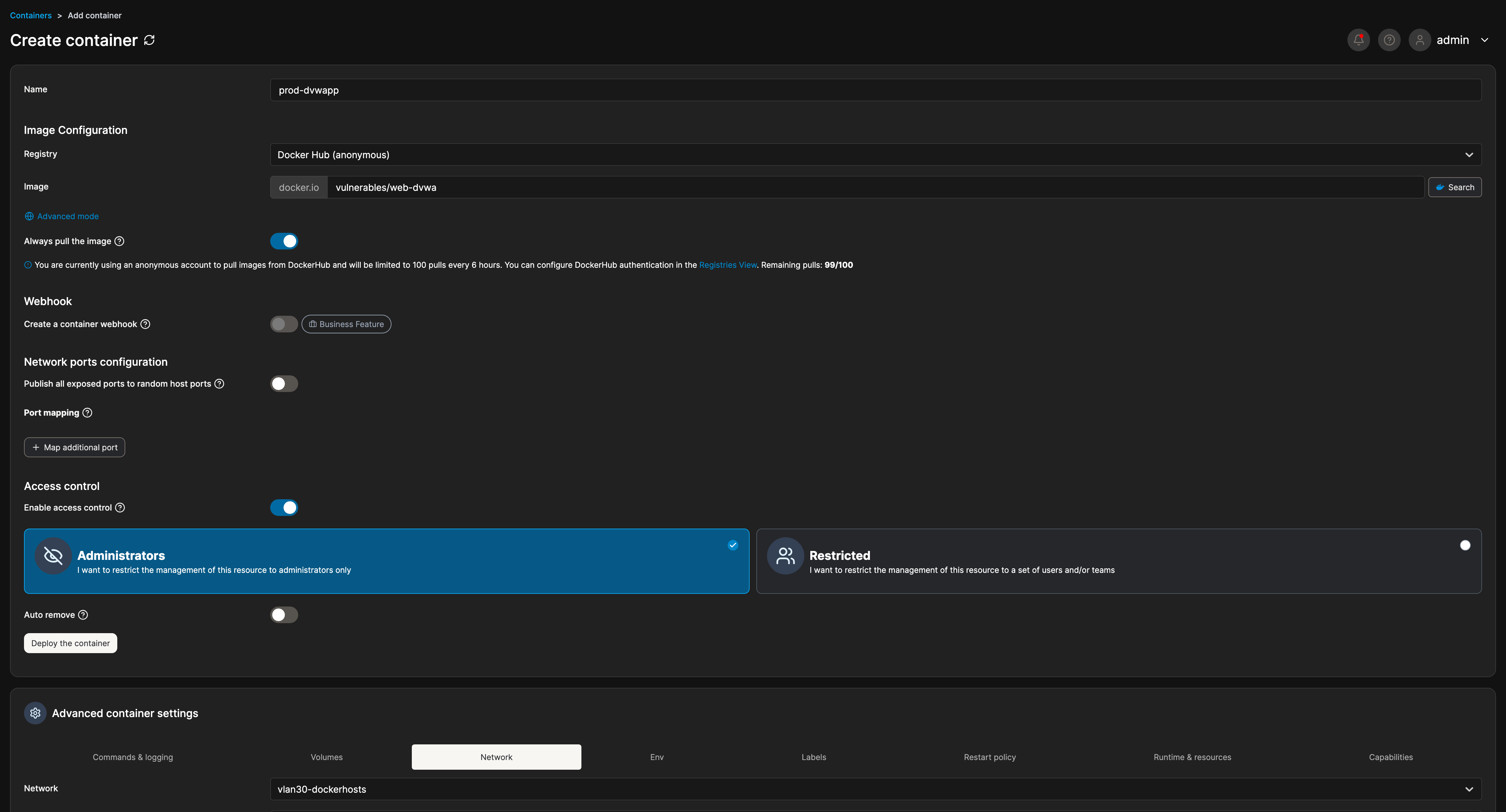Screen dimensions: 1506x812
Task: Show help tooltip for Publish all exposed ports
Action: 219,384
